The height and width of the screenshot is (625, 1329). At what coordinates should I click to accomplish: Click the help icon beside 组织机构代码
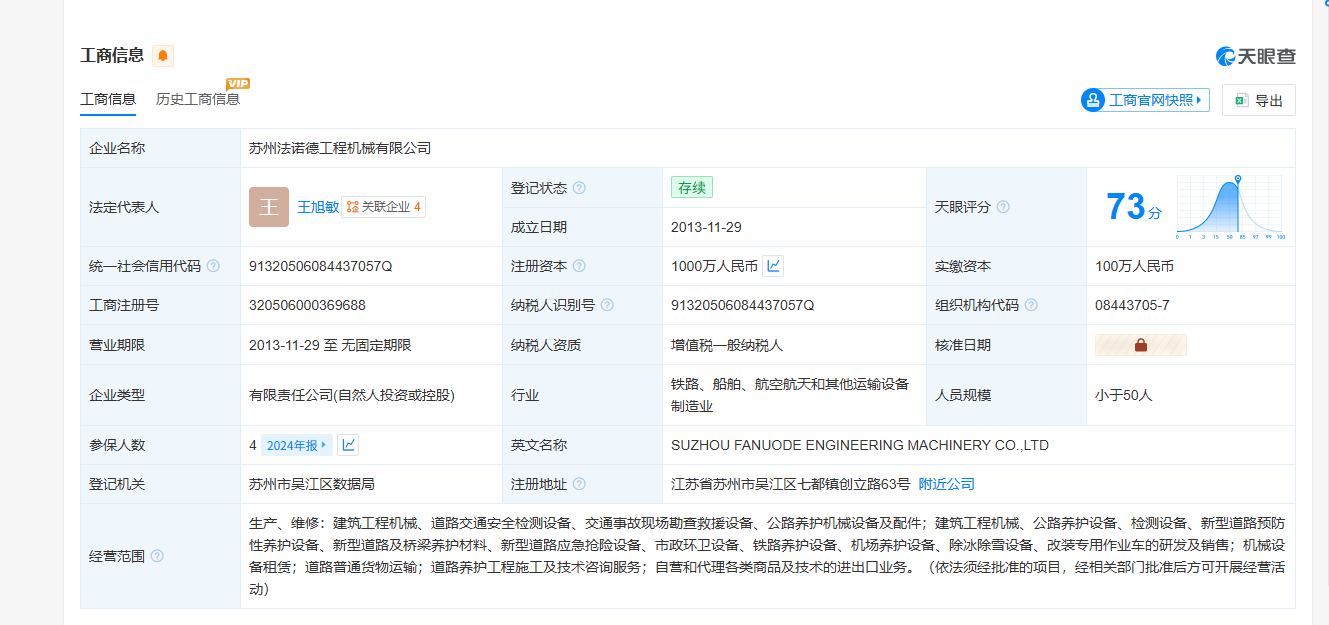pos(1031,305)
